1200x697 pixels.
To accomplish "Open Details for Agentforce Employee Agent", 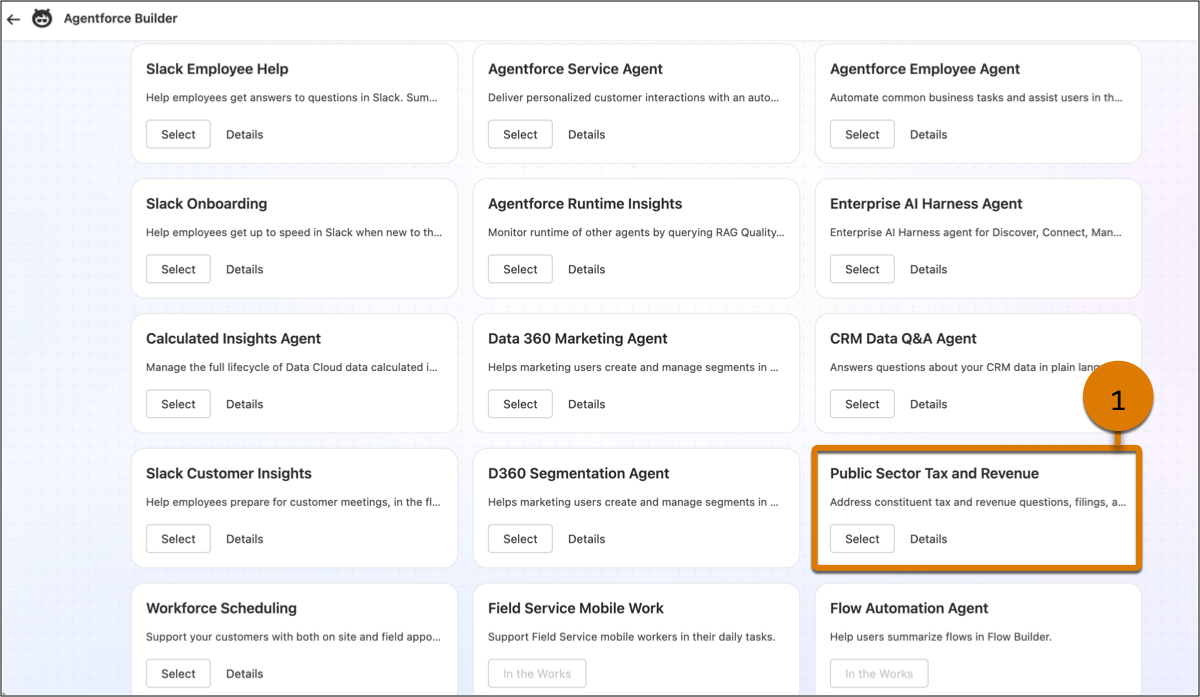I will coord(928,134).
